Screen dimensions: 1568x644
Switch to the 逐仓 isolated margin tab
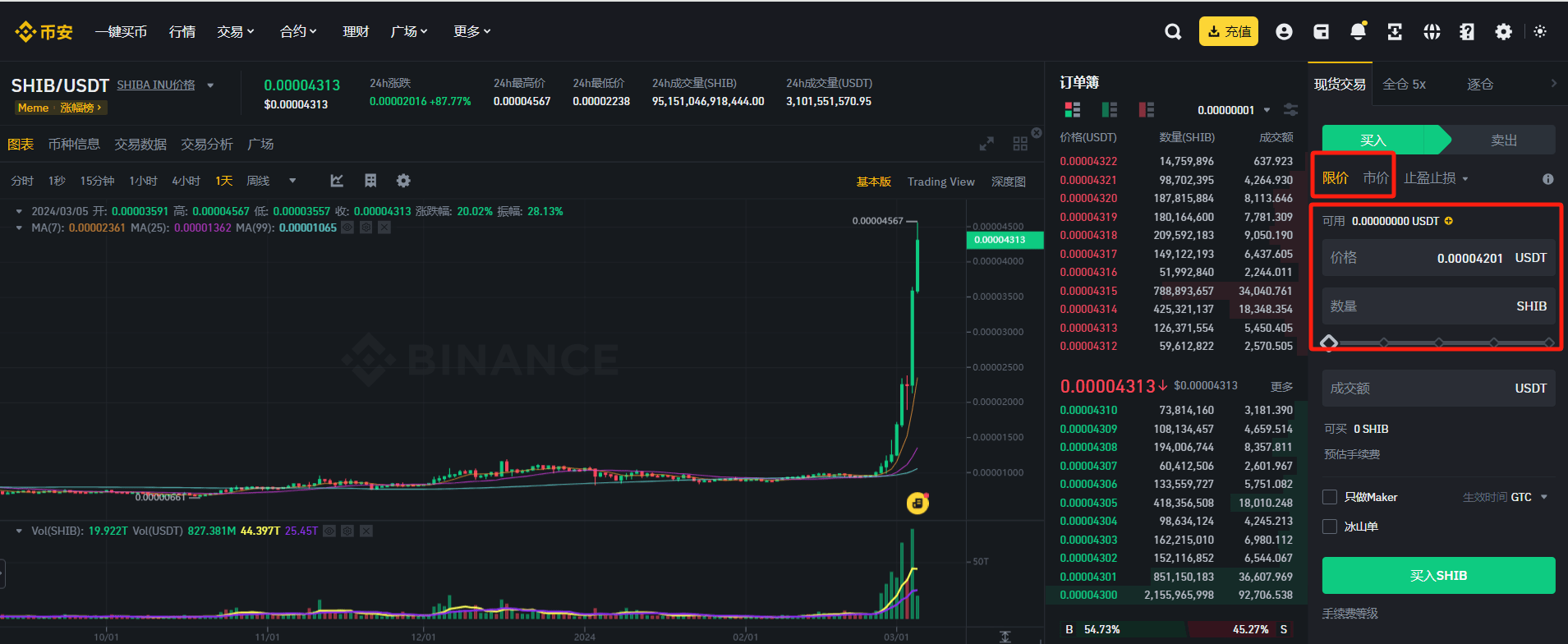tap(1480, 84)
